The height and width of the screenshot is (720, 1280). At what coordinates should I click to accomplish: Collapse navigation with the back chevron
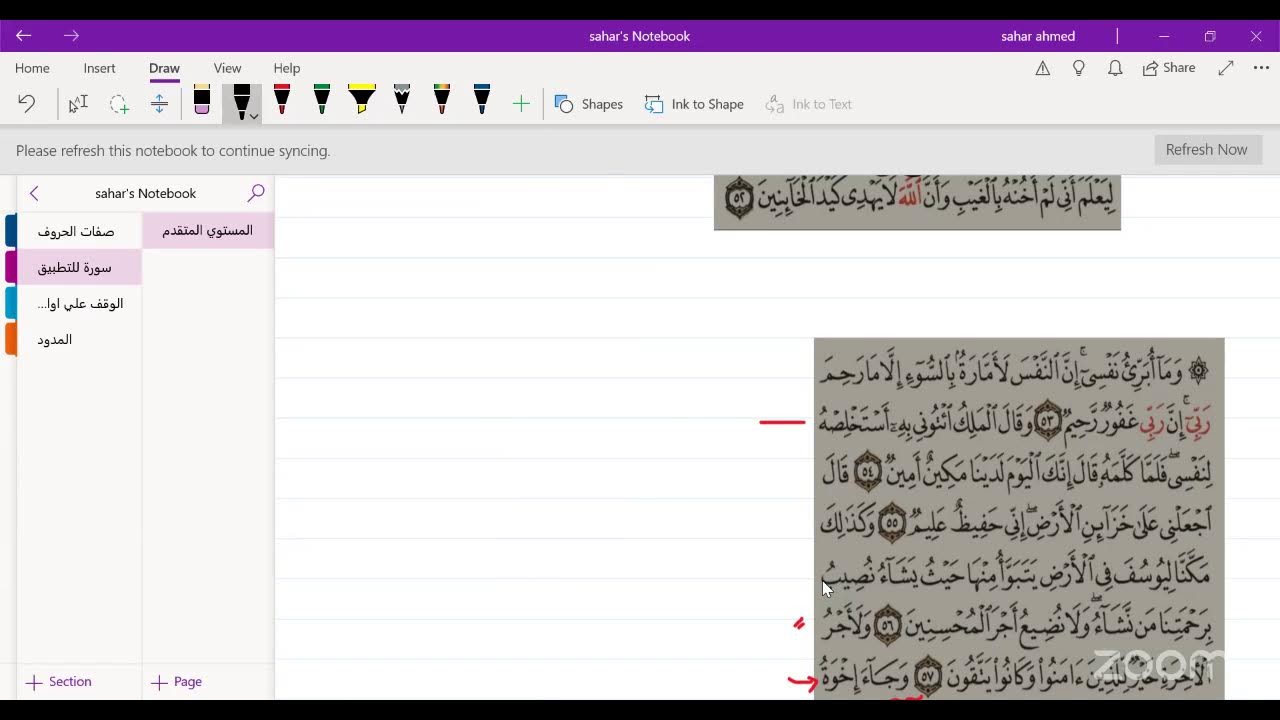[x=34, y=193]
